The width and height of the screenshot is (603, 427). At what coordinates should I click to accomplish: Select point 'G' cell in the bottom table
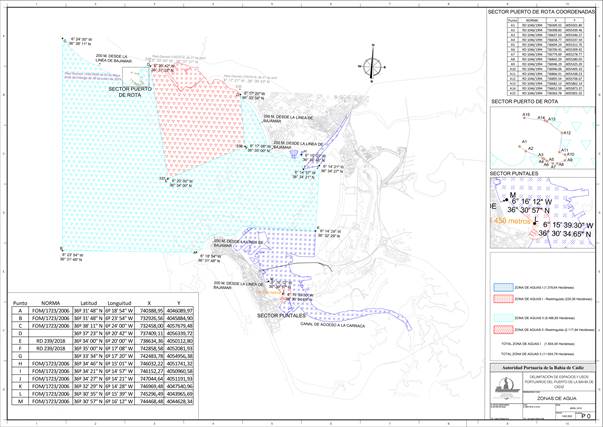pos(20,356)
